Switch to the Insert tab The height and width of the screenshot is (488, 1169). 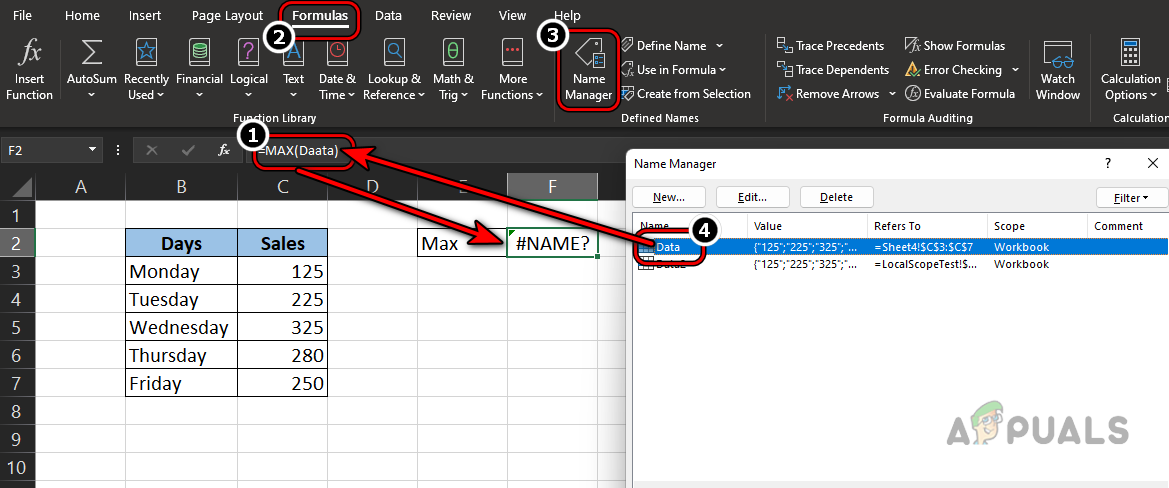145,15
